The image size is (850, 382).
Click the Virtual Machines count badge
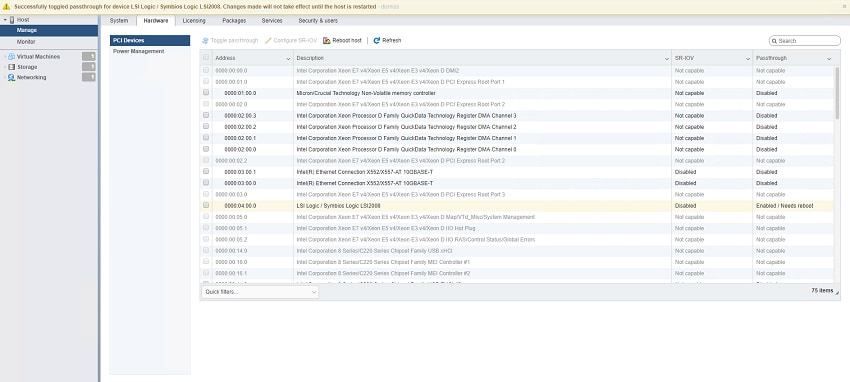pos(89,56)
